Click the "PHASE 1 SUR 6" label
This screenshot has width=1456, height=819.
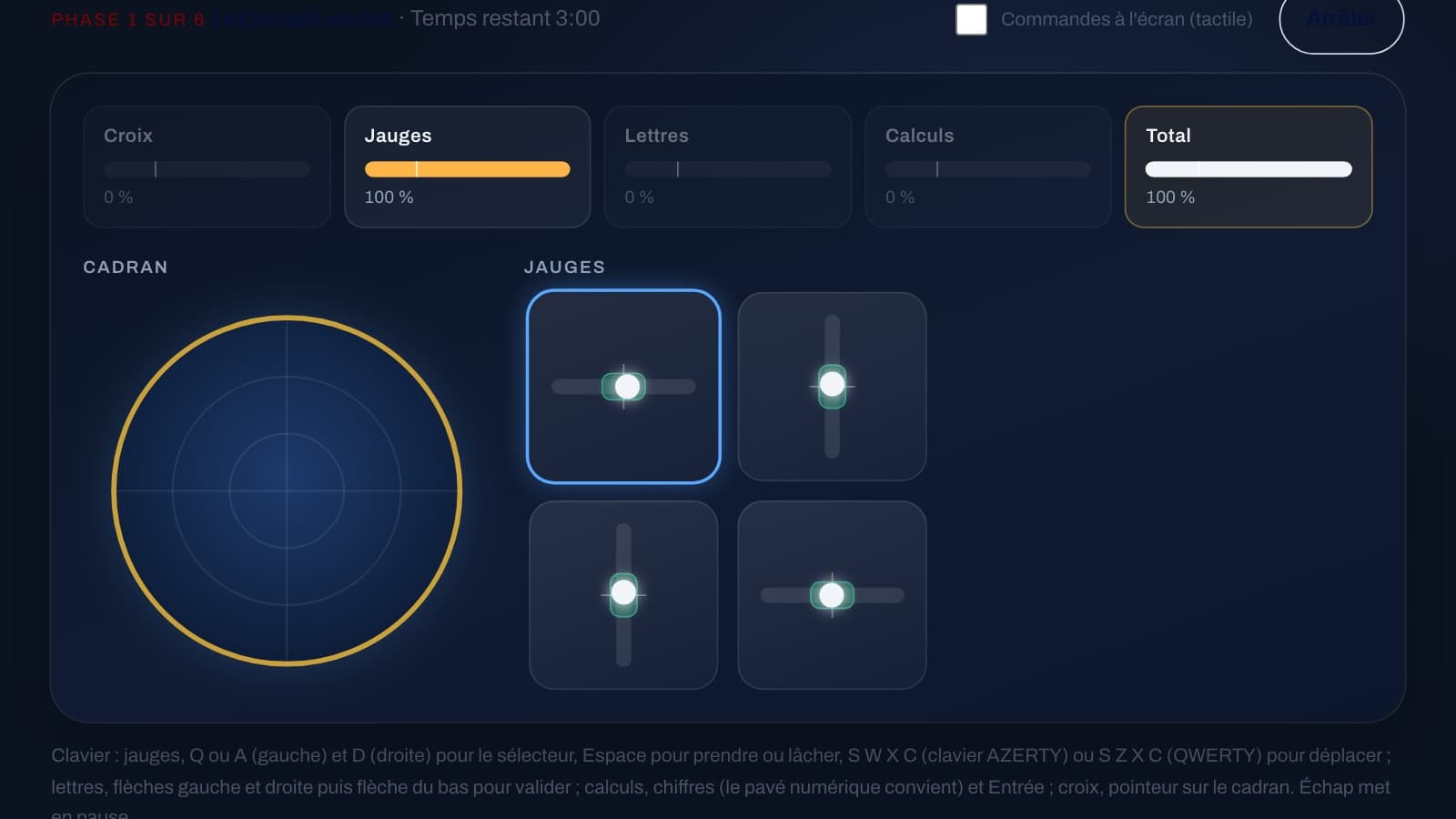[x=128, y=20]
